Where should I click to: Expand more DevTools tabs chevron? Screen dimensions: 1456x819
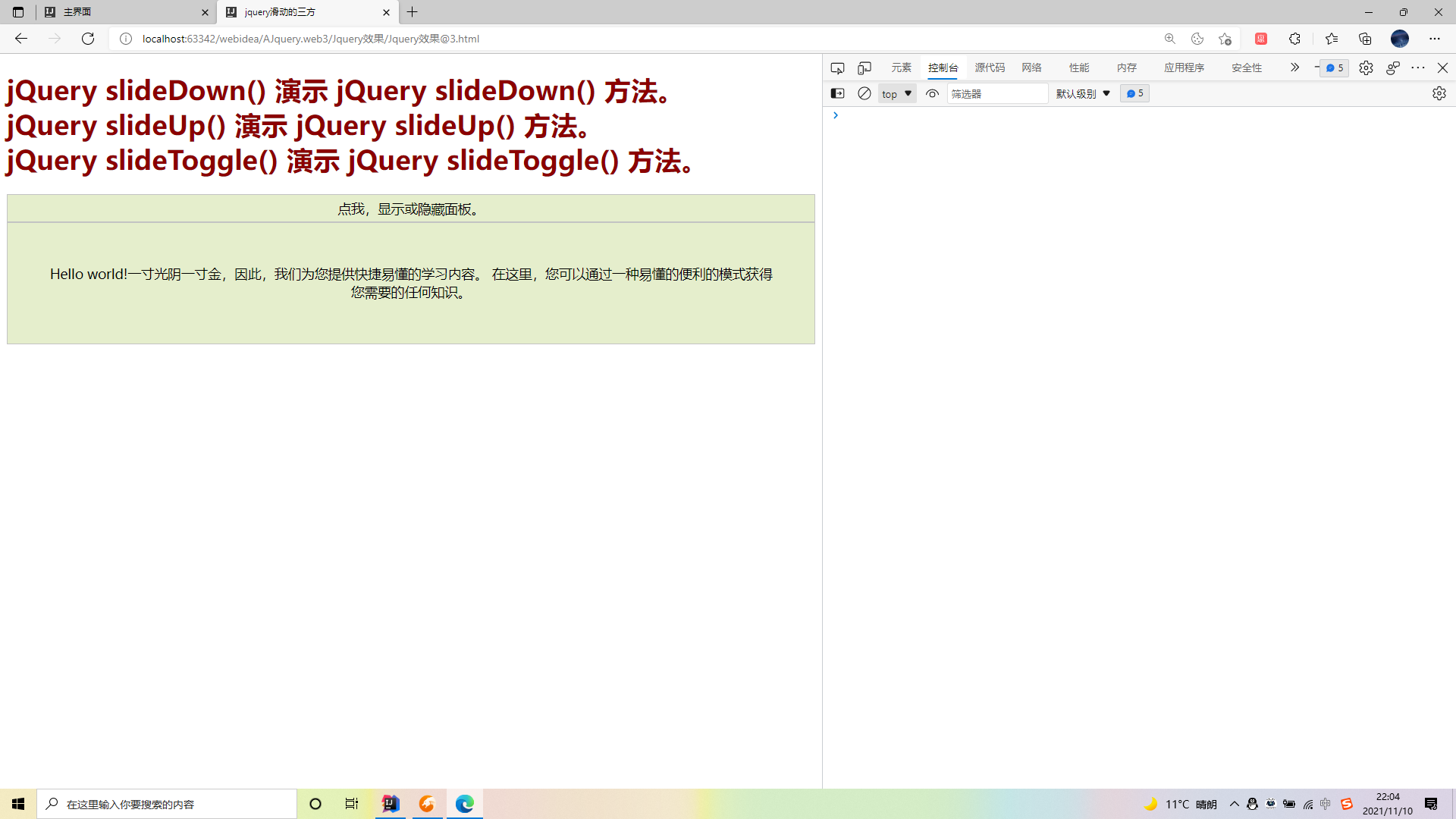1294,67
